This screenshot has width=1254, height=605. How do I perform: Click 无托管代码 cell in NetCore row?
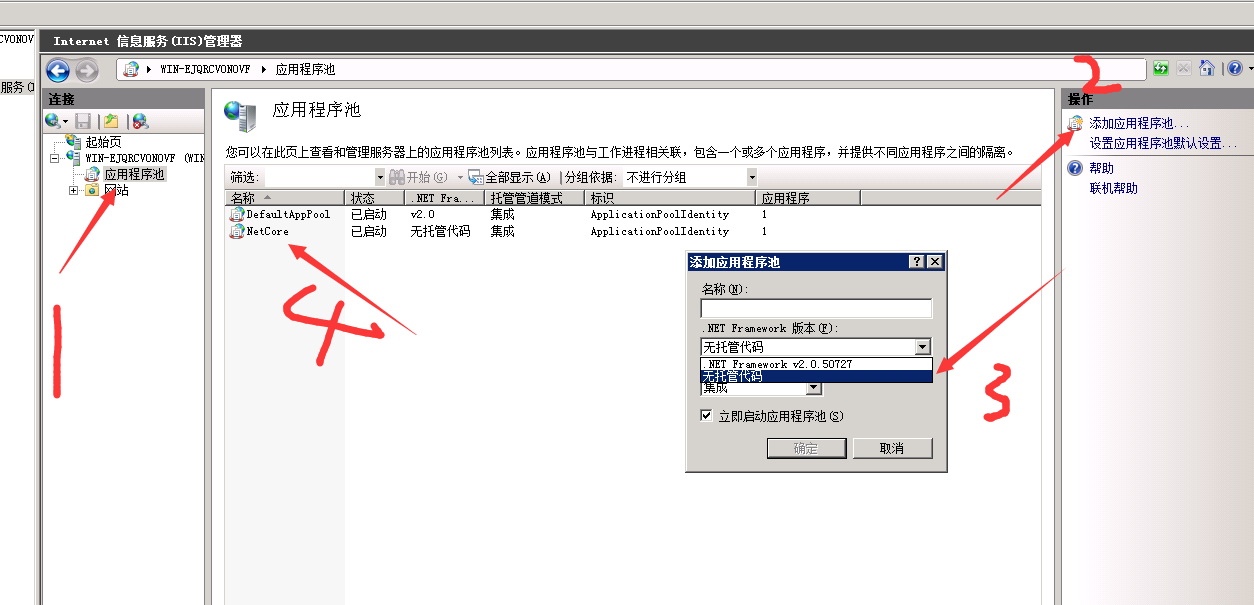point(440,231)
